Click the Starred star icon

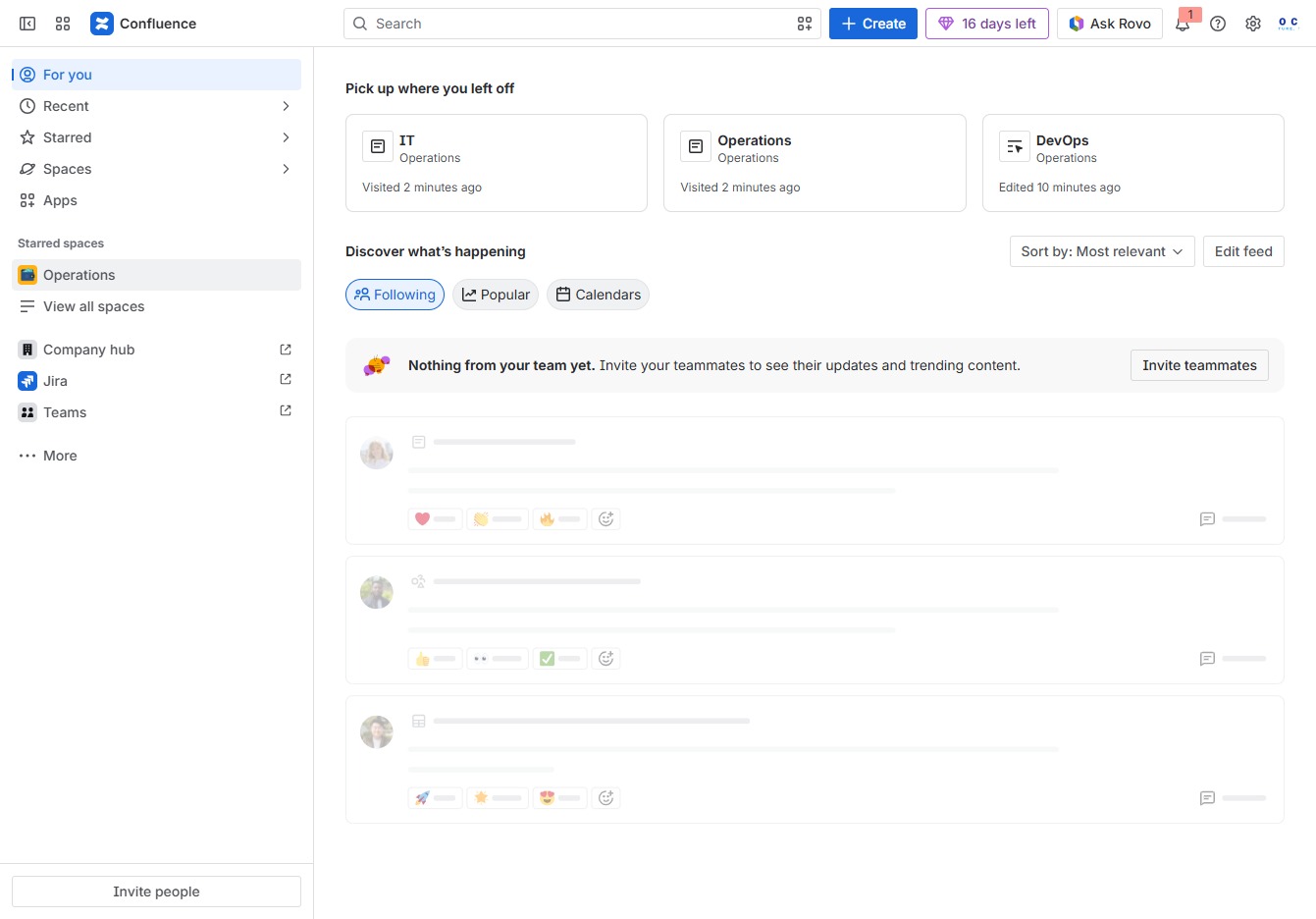click(x=27, y=137)
